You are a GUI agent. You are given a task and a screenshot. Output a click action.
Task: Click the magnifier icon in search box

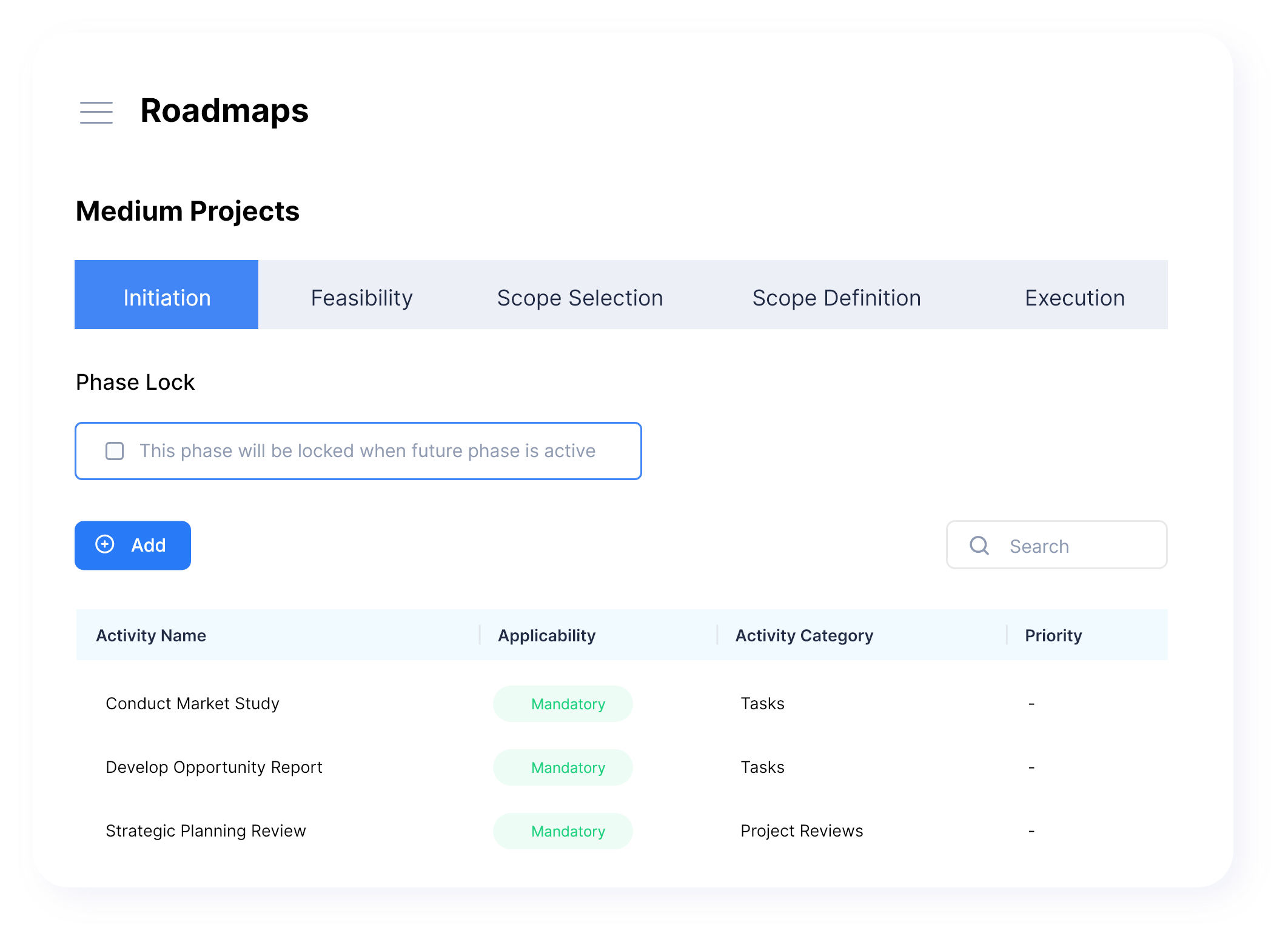click(979, 546)
